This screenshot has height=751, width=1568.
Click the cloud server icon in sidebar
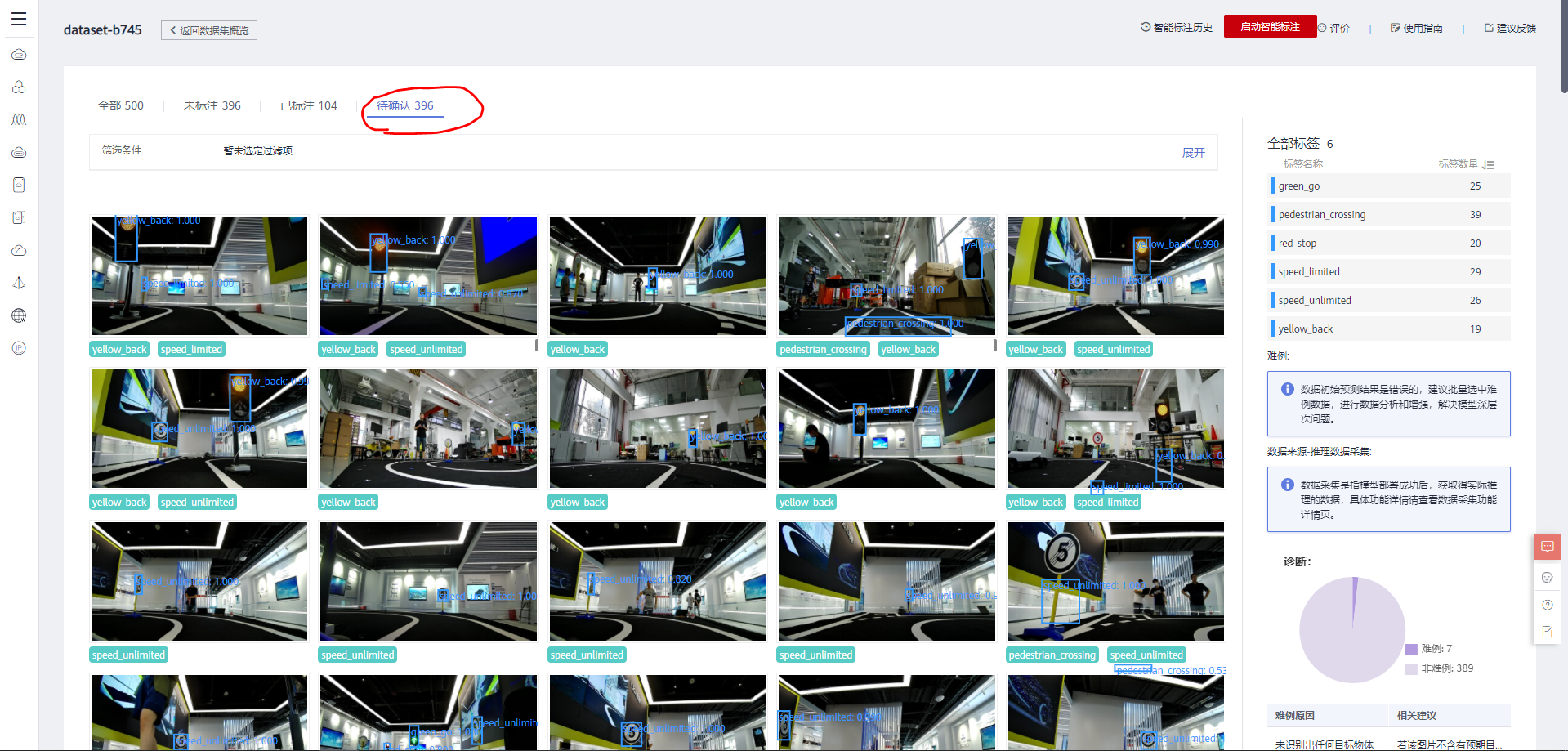coord(19,55)
